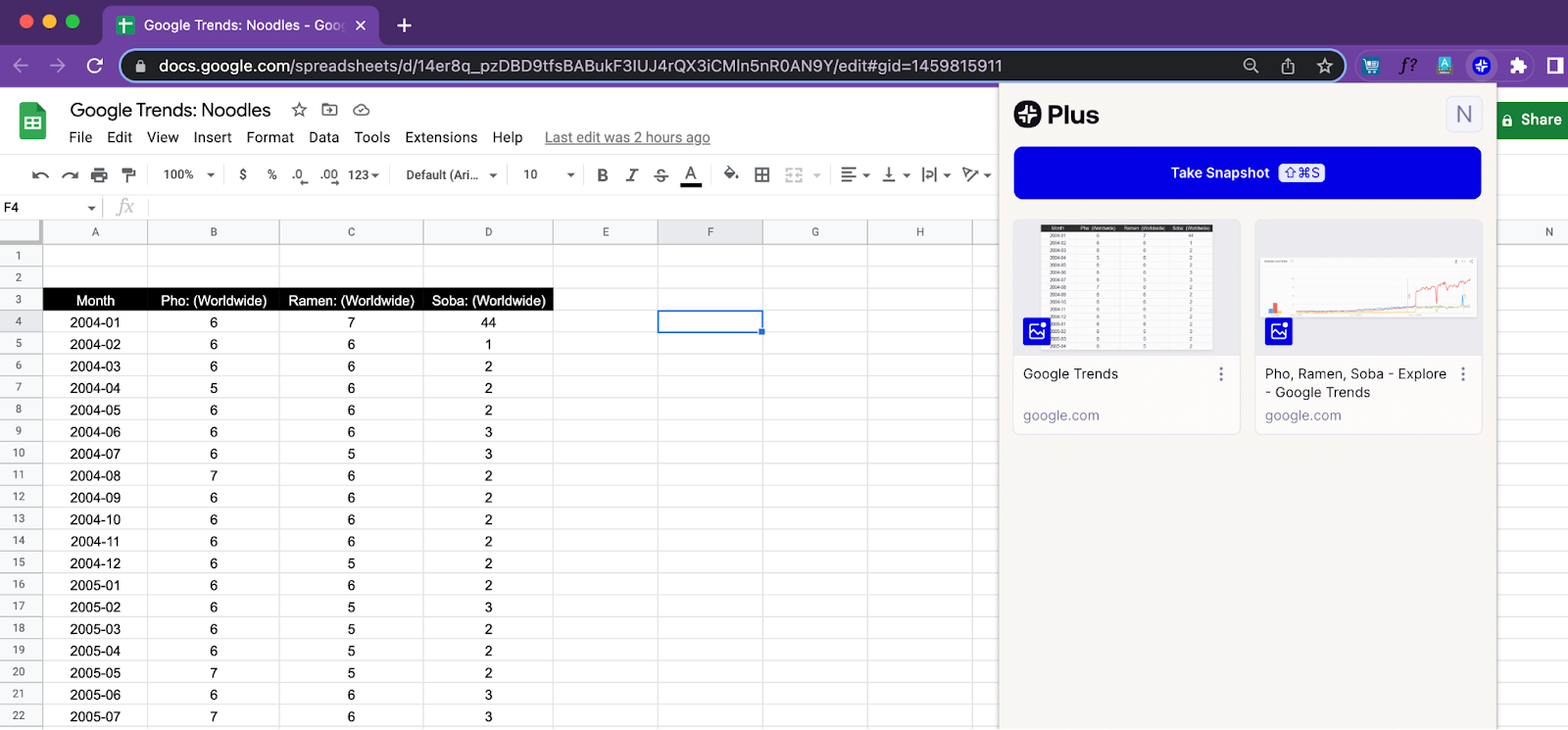Screen dimensions: 1568x730
Task: Open new browser tab
Action: (x=404, y=25)
